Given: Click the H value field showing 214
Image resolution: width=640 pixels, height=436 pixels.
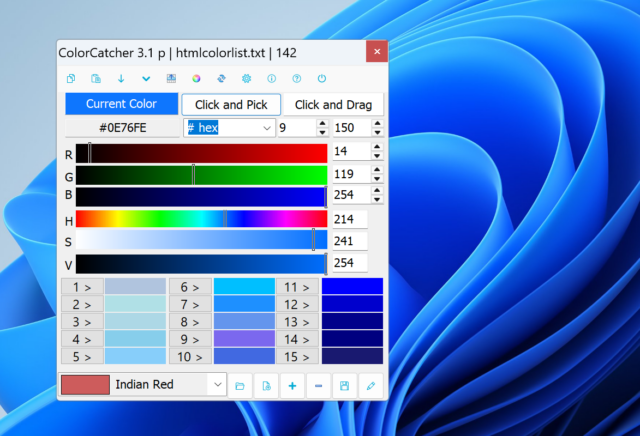Looking at the screenshot, I should tap(350, 219).
